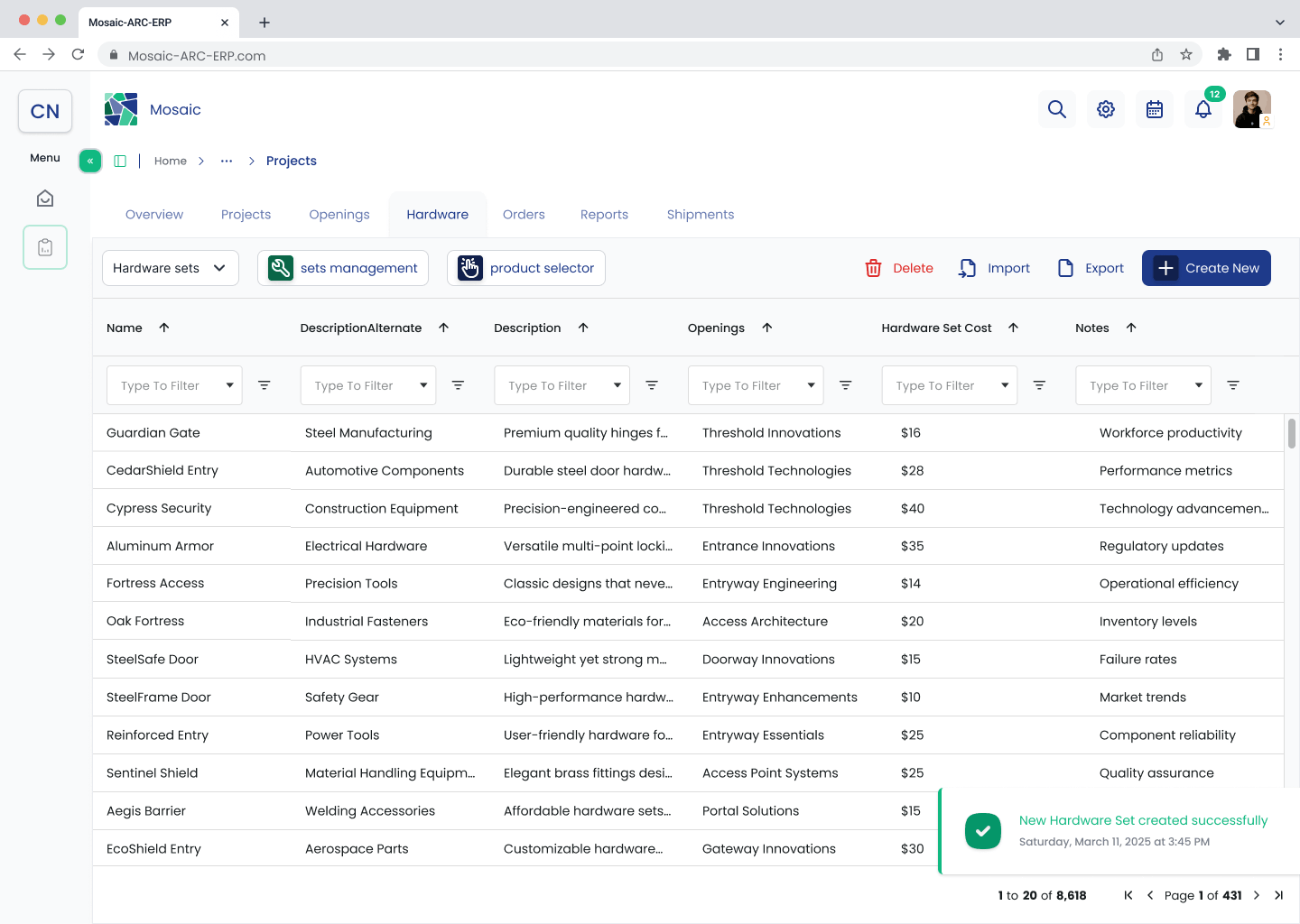Image resolution: width=1300 pixels, height=924 pixels.
Task: Go to last page of results
Action: pyautogui.click(x=1278, y=895)
